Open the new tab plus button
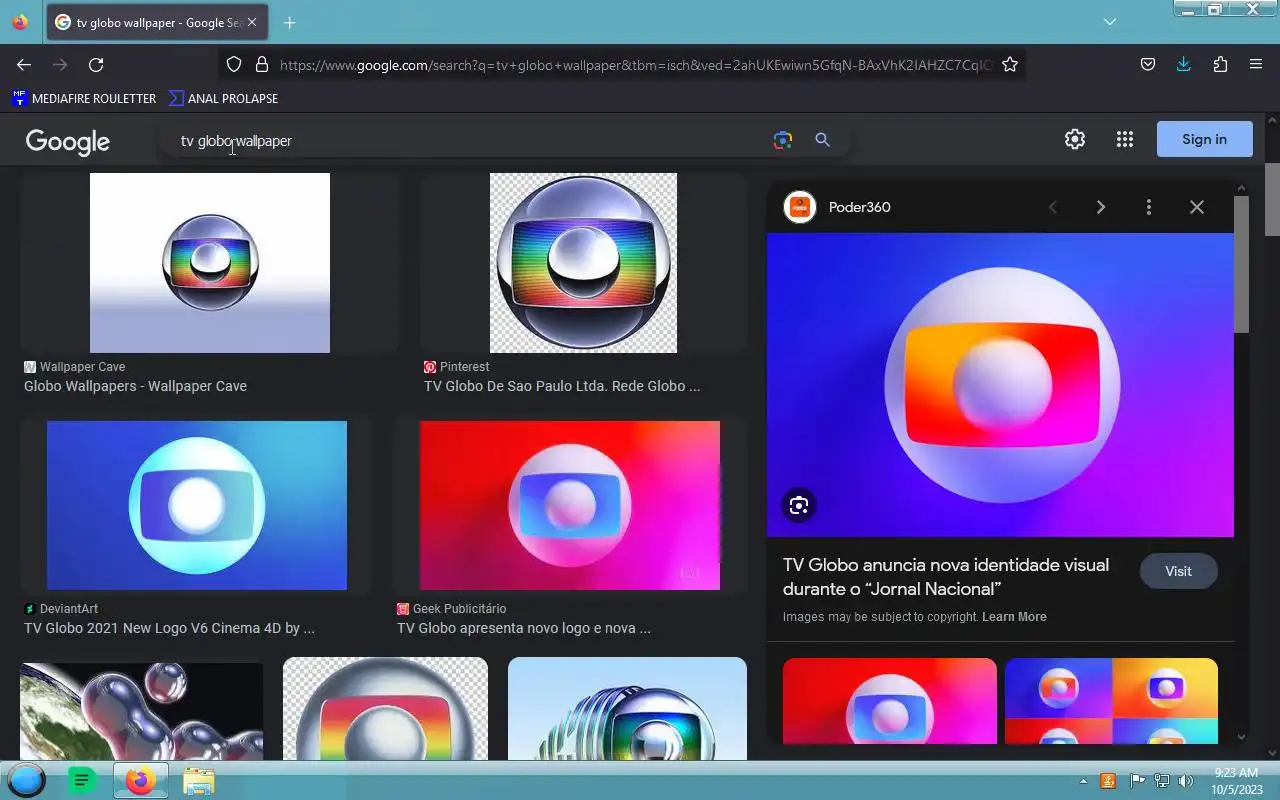Viewport: 1280px width, 800px height. pyautogui.click(x=289, y=22)
